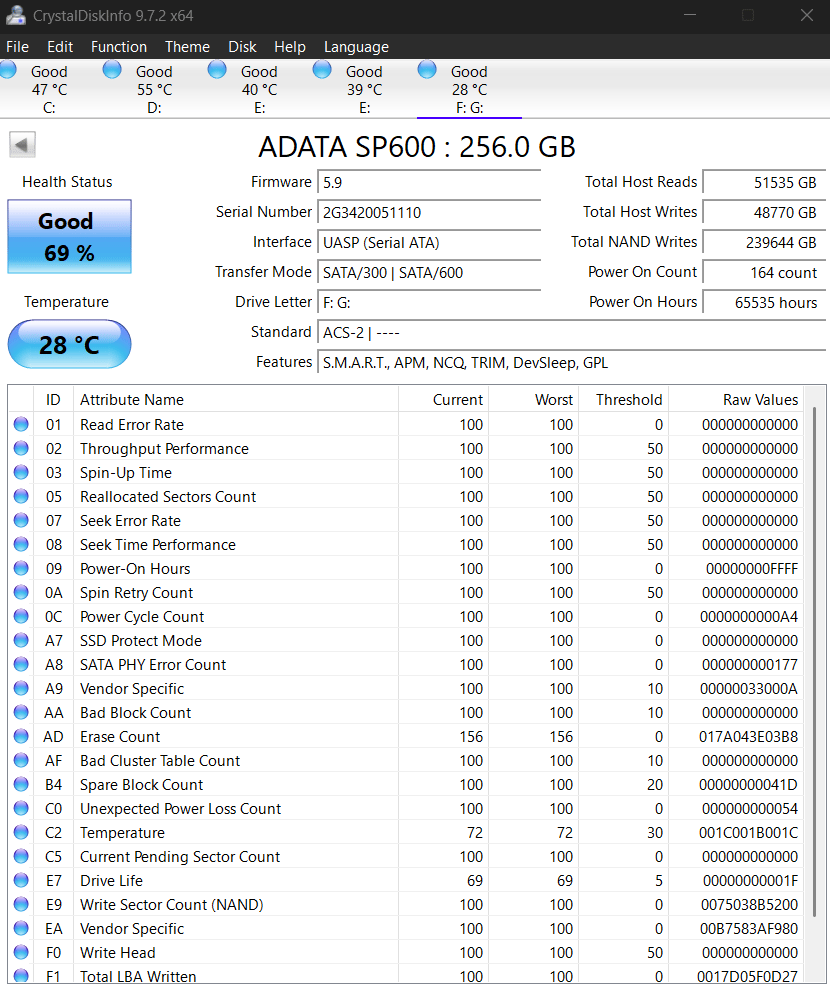Click the ADATA SP600 : 256.0 GB title
The image size is (830, 991).
(417, 147)
